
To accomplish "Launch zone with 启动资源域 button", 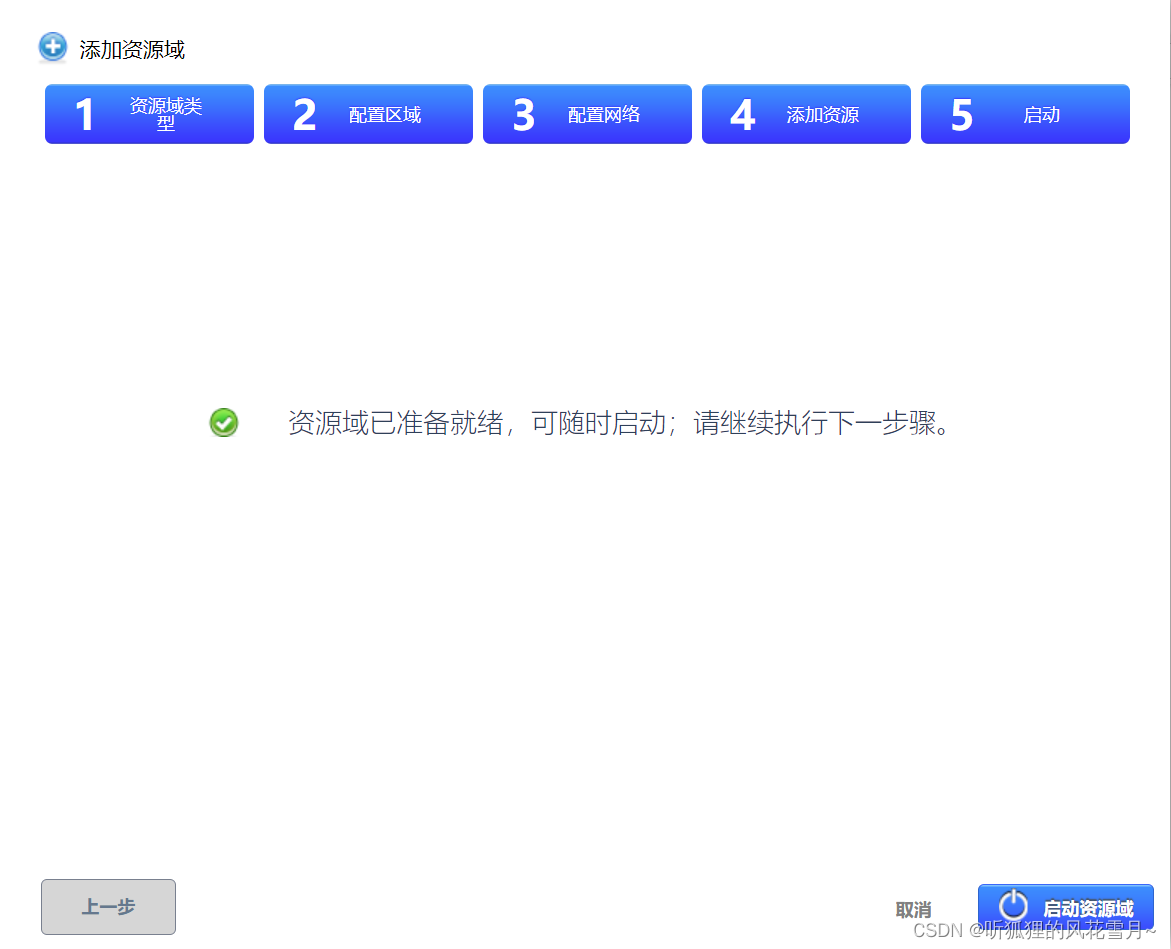I will click(x=1066, y=907).
